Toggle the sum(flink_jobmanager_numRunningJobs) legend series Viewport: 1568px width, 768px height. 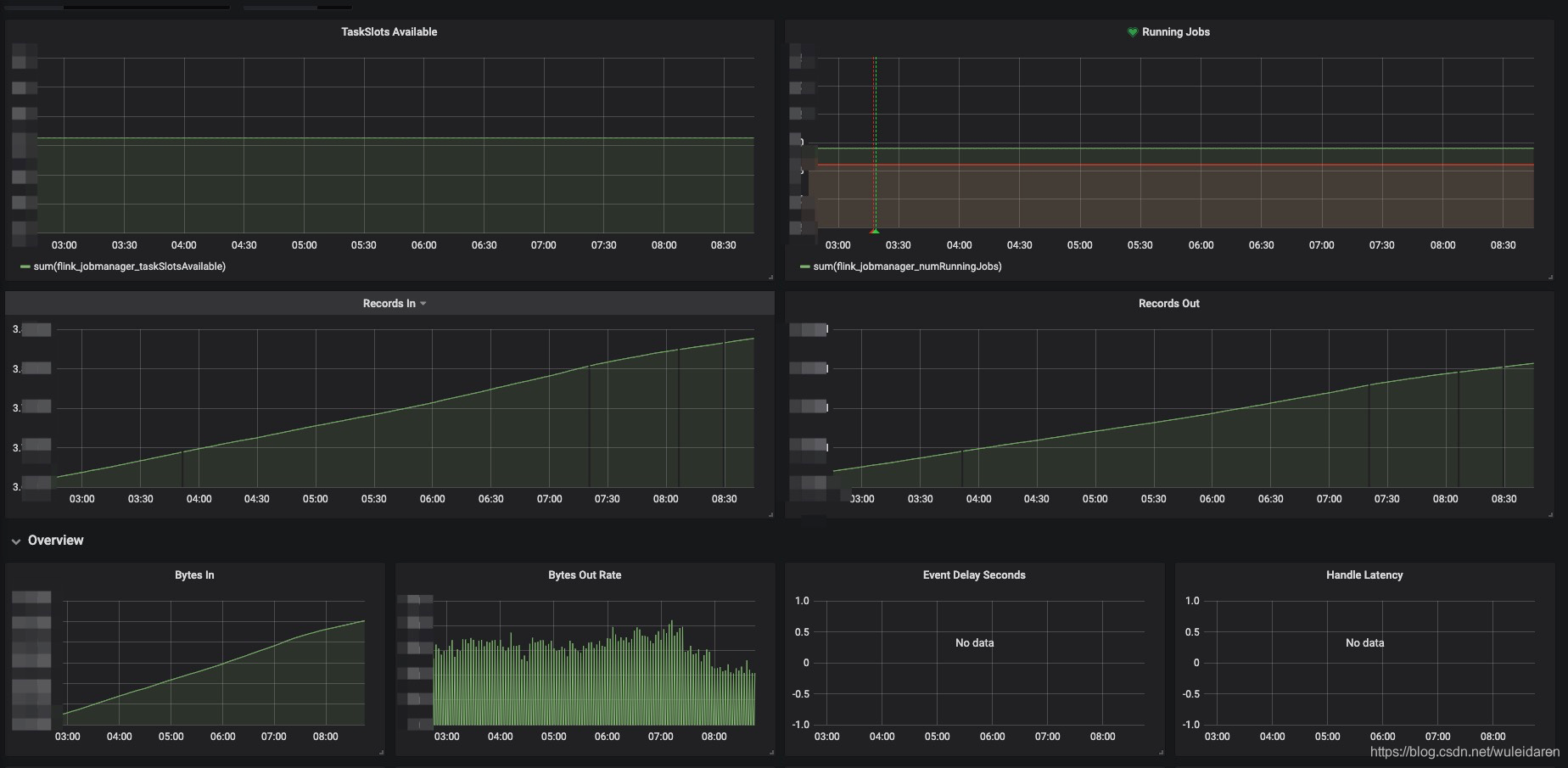(x=907, y=266)
